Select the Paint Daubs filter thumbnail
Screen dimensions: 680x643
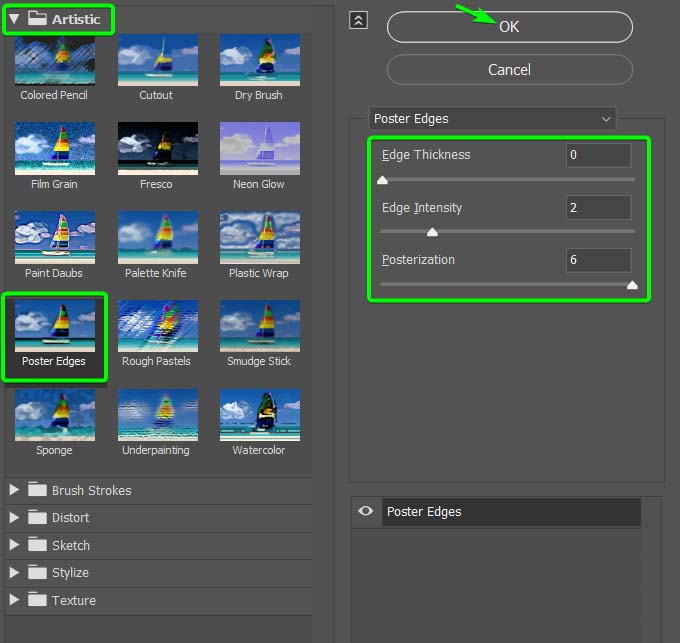tap(55, 238)
